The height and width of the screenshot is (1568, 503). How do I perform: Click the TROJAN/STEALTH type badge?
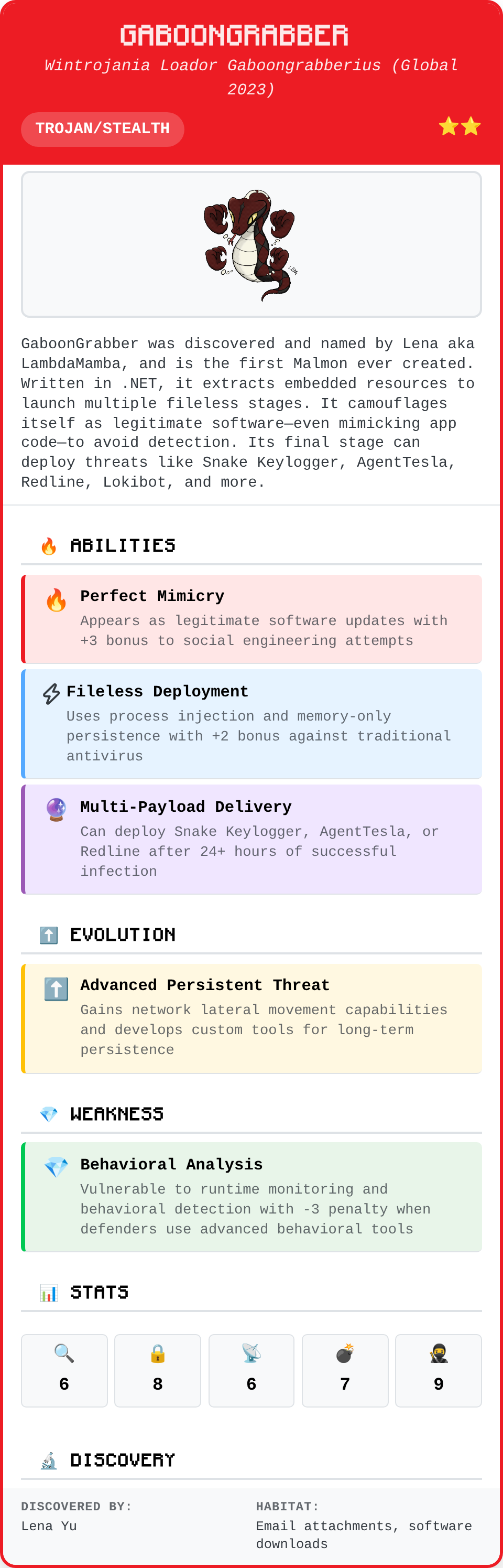[102, 129]
